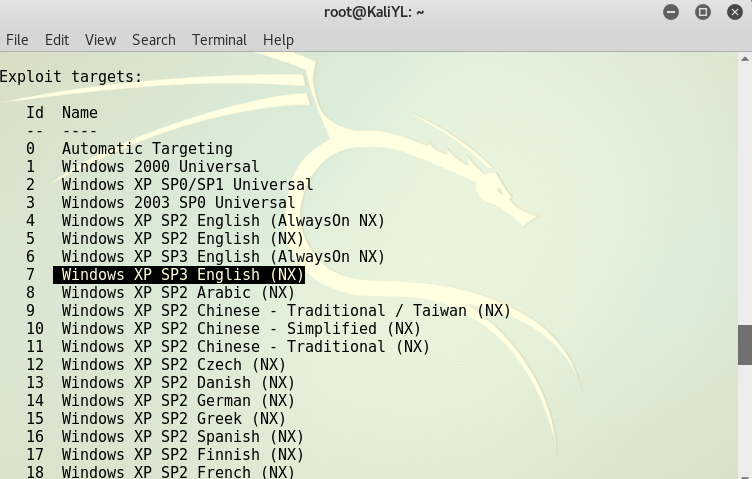The width and height of the screenshot is (752, 479).
Task: Open the Search menu
Action: [153, 40]
